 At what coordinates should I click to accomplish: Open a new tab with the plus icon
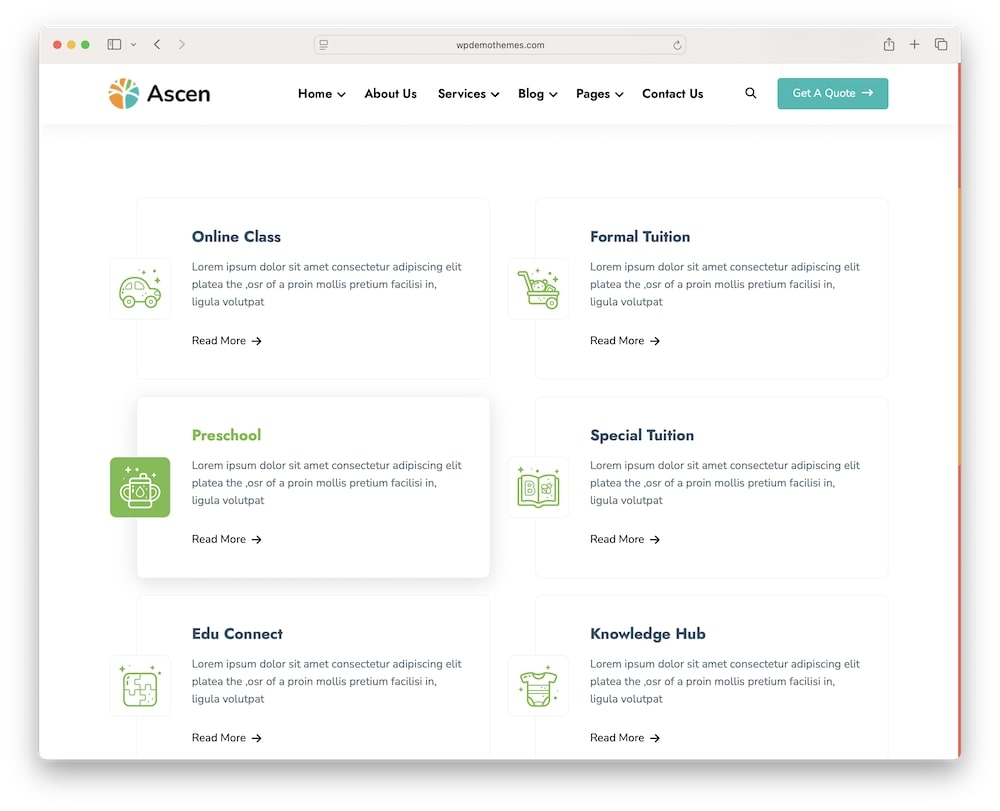915,44
